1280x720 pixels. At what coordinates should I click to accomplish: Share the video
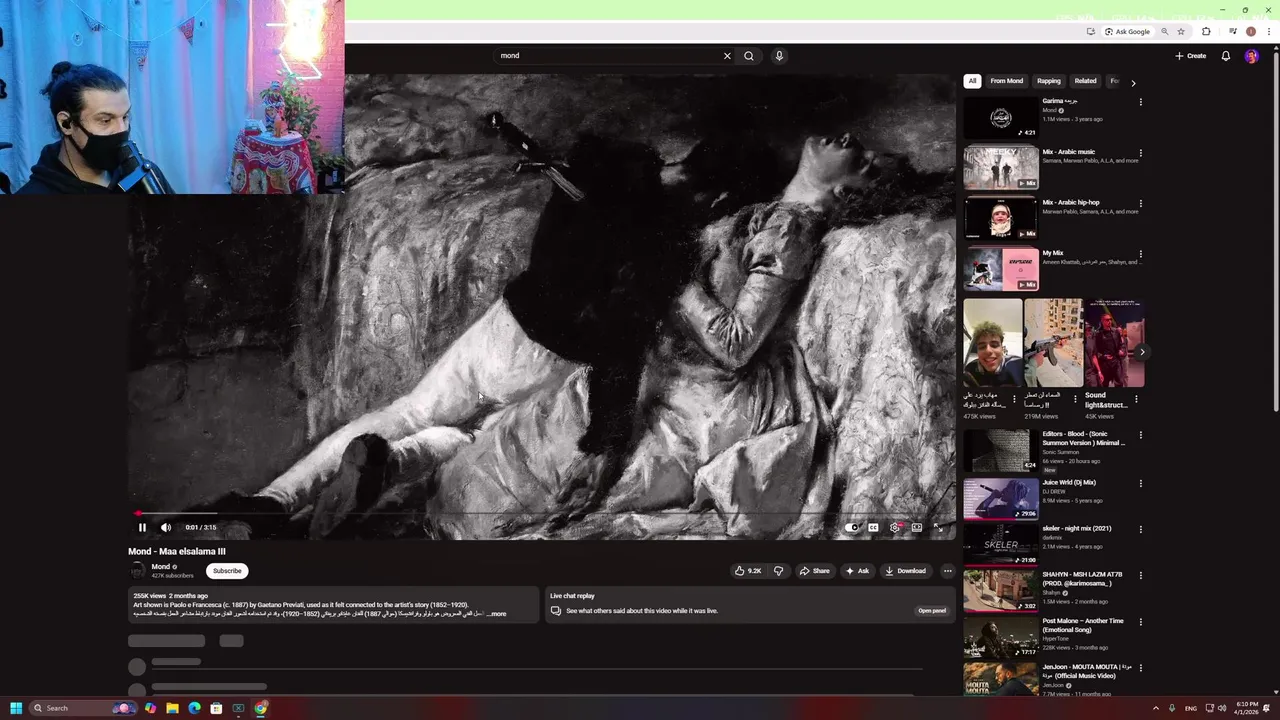click(x=814, y=571)
